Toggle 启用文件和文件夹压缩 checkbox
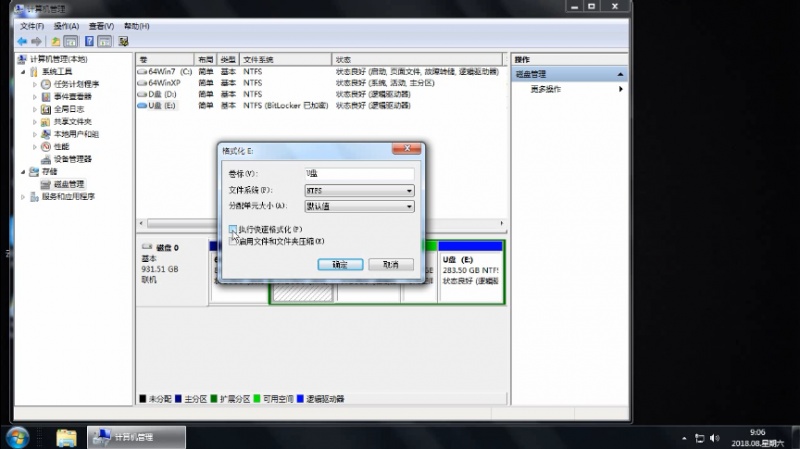Image resolution: width=800 pixels, height=449 pixels. pyautogui.click(x=233, y=241)
